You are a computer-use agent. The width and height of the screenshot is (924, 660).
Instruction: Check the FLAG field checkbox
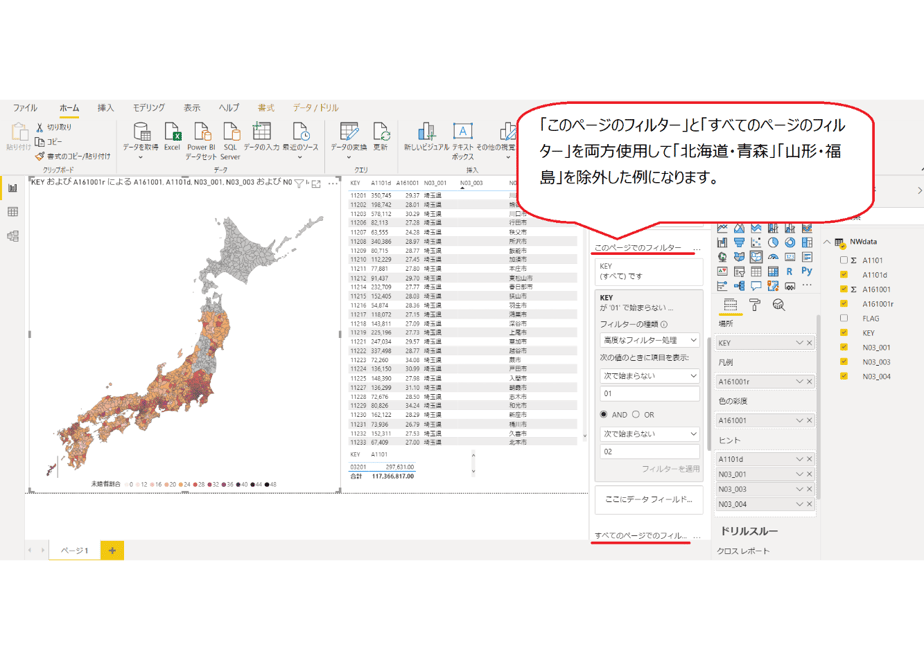point(843,318)
